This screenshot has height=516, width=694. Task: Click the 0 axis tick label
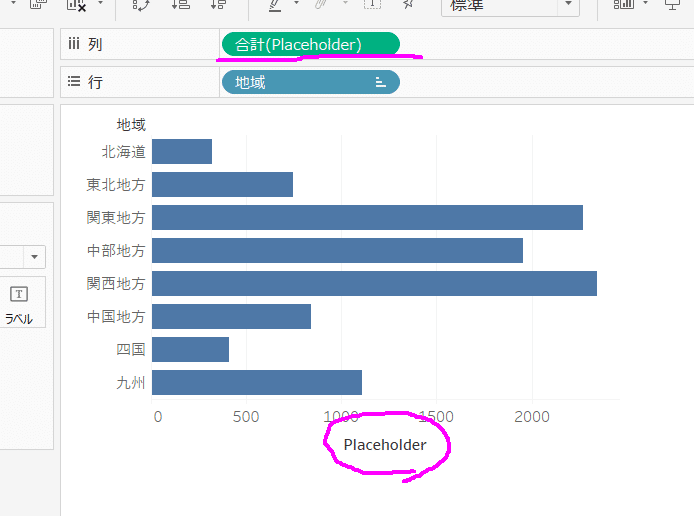tap(158, 417)
